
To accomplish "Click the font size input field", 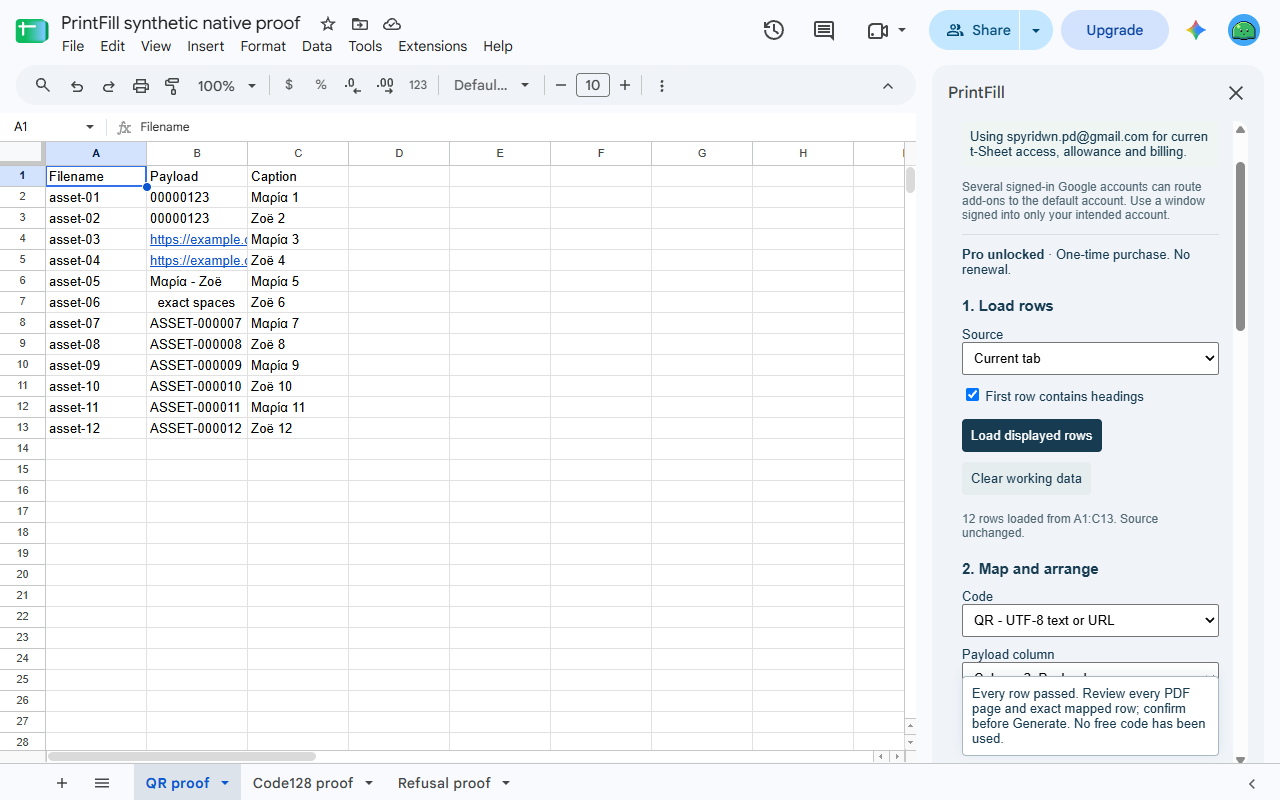I will coord(593,85).
